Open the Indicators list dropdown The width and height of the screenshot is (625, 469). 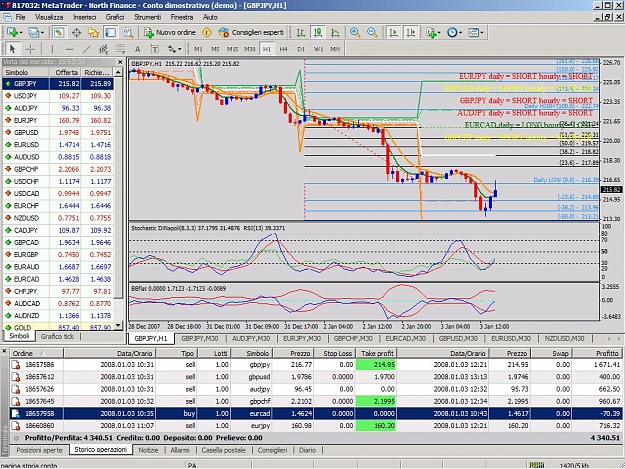439,33
